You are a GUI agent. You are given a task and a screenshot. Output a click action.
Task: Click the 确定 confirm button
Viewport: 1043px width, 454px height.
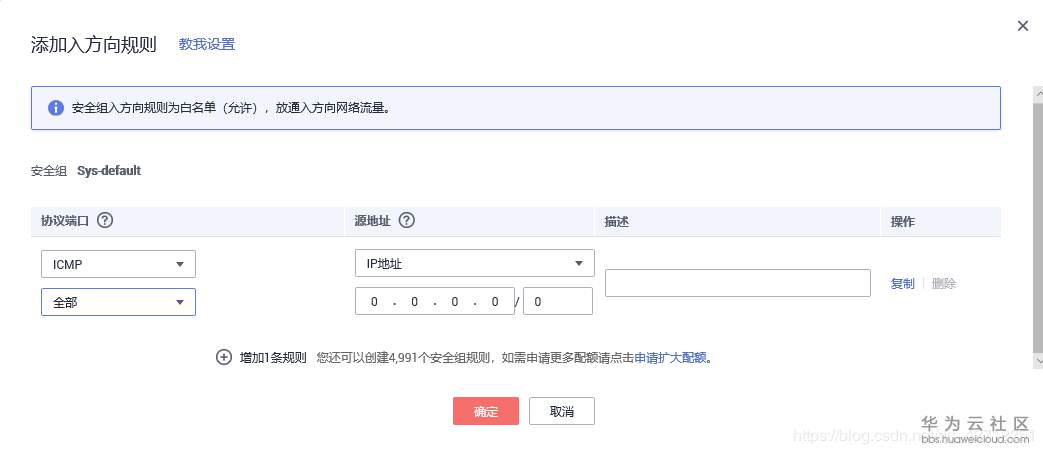tap(486, 411)
